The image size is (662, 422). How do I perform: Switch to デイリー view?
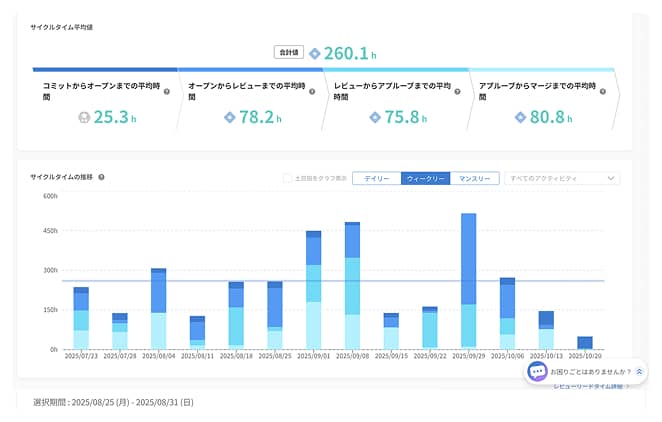pos(377,179)
